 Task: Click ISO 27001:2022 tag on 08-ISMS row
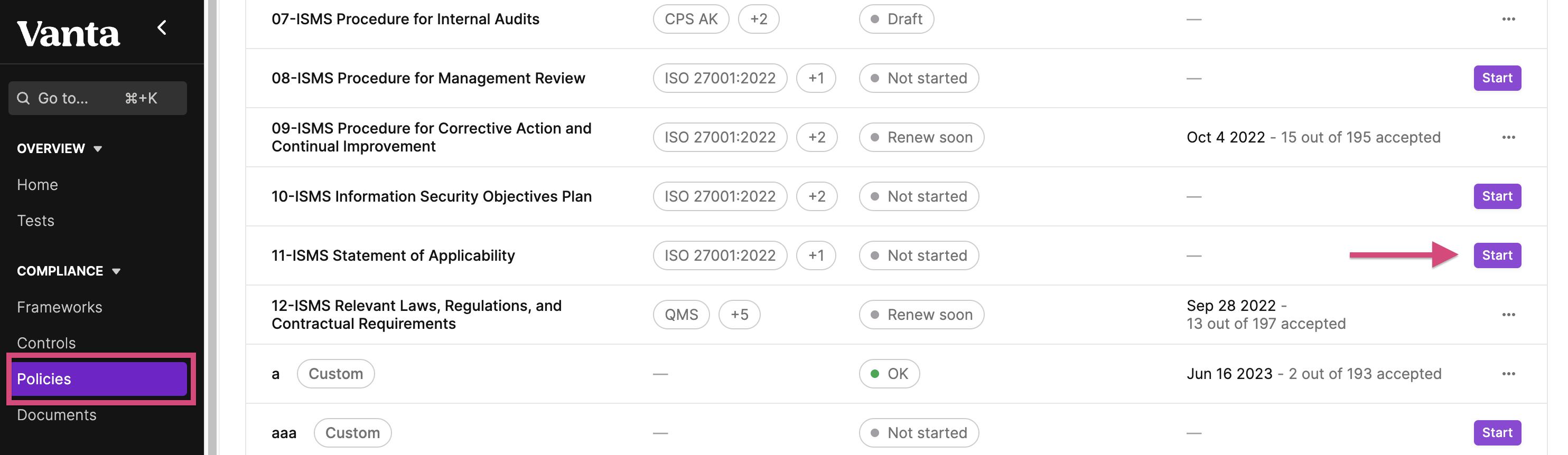(720, 78)
